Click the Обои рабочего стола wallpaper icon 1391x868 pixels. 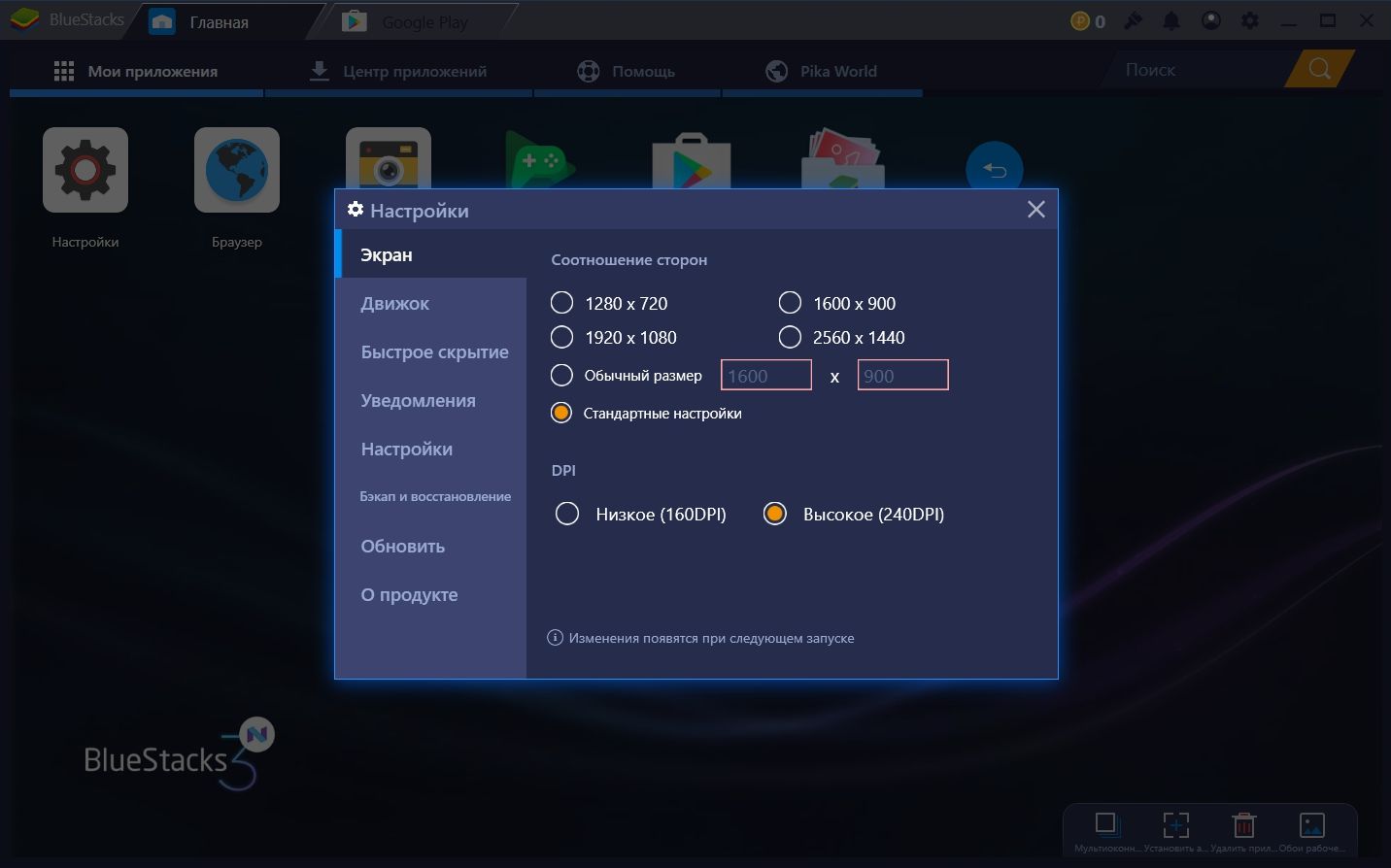(x=1312, y=825)
